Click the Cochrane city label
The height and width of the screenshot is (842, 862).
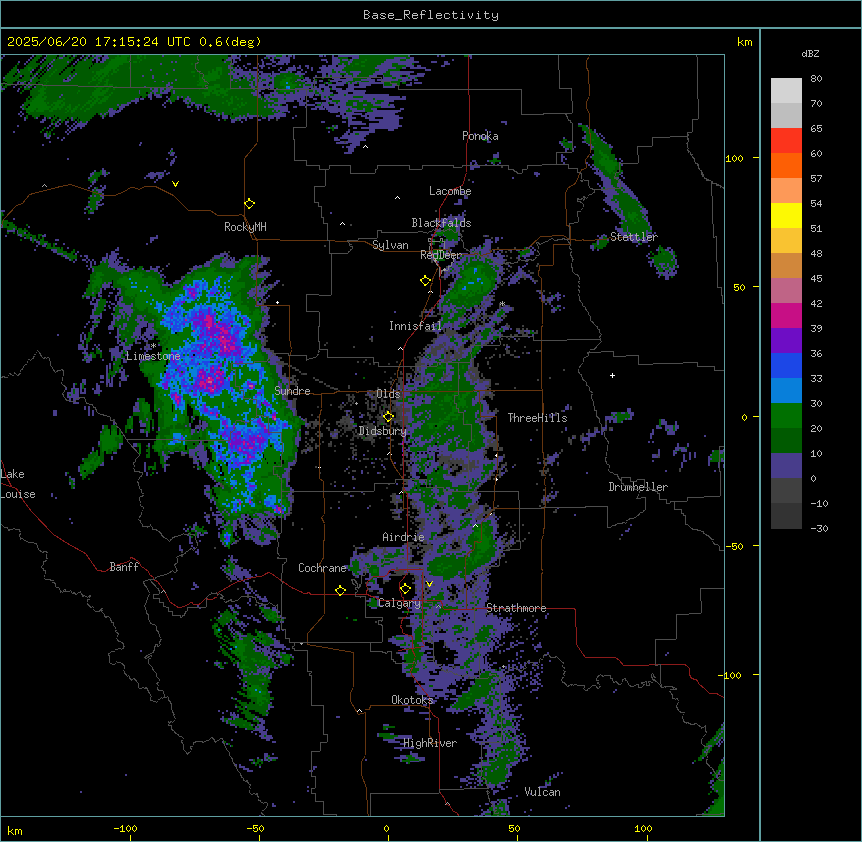322,568
